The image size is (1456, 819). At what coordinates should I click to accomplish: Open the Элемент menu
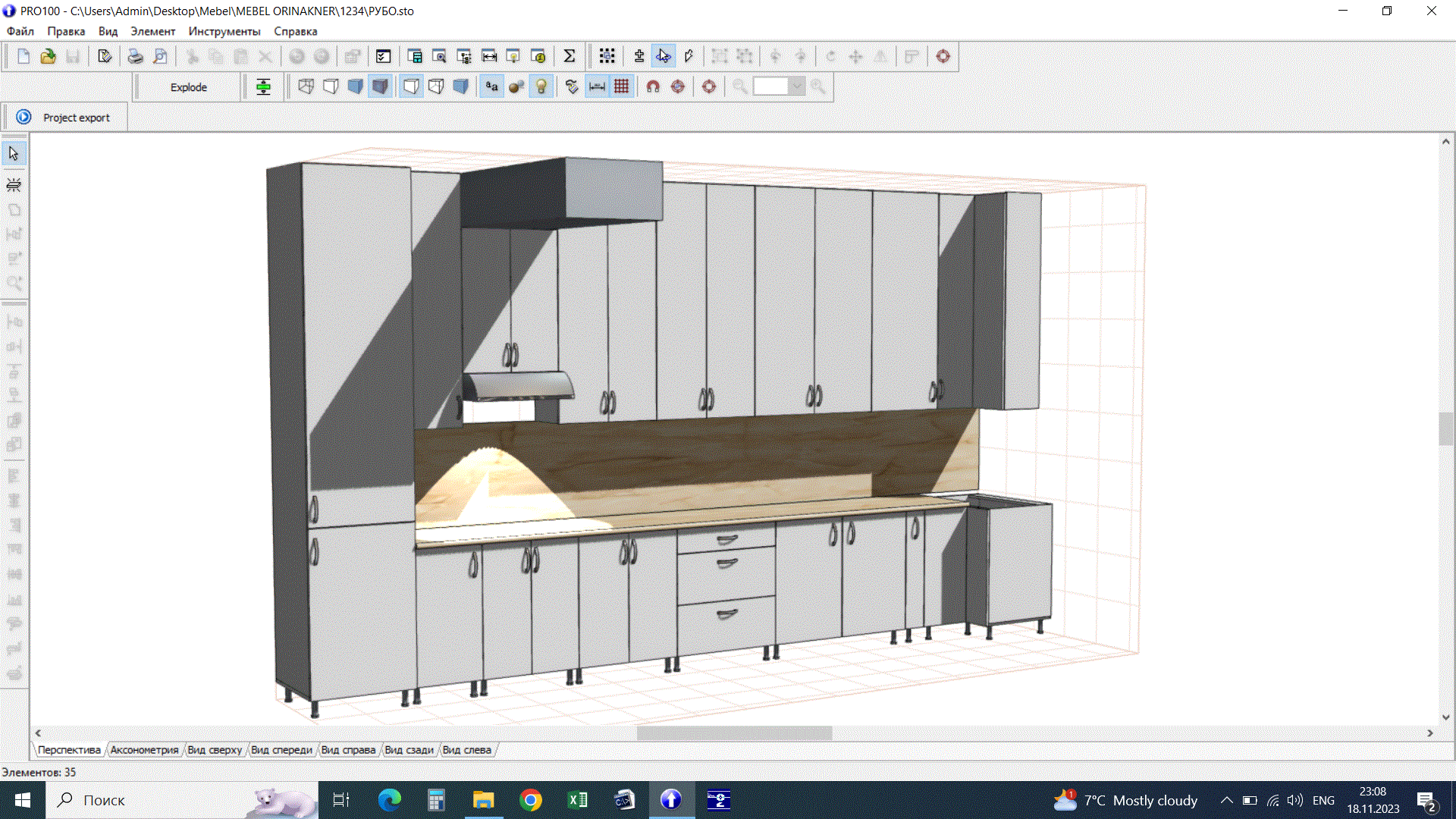(152, 31)
